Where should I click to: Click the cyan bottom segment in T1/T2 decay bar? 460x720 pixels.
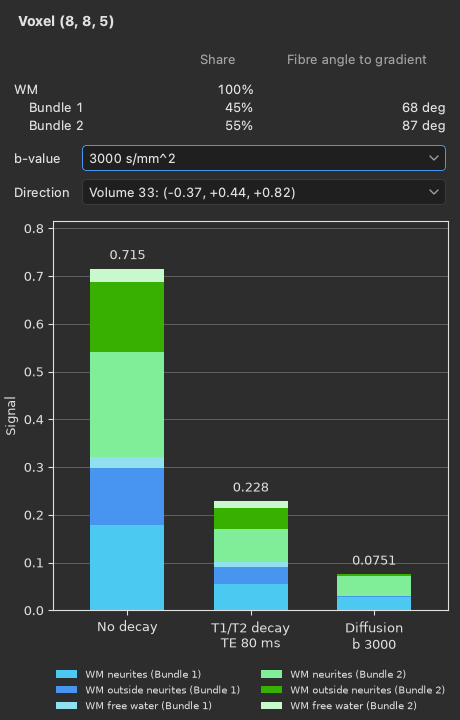tap(251, 597)
